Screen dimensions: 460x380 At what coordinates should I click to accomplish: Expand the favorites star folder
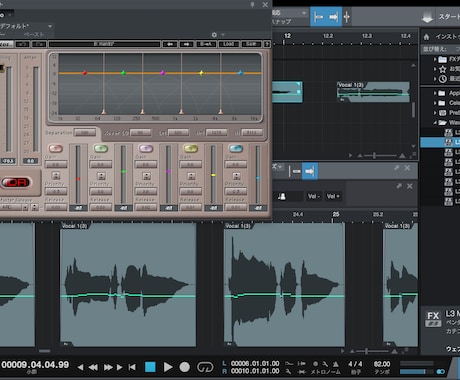pyautogui.click(x=435, y=69)
